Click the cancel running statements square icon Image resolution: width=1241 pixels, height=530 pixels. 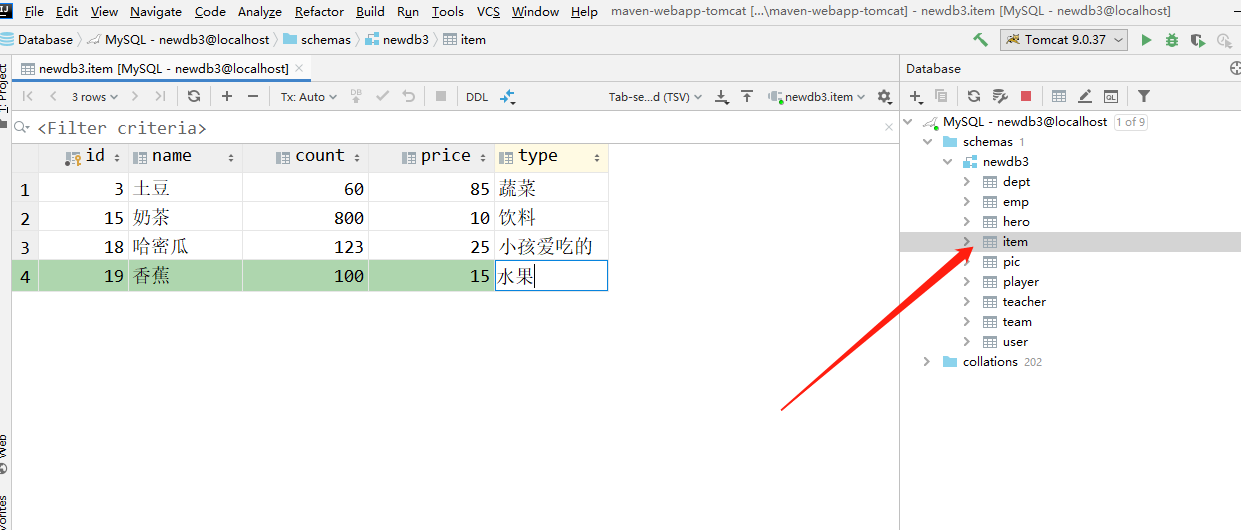[x=441, y=97]
